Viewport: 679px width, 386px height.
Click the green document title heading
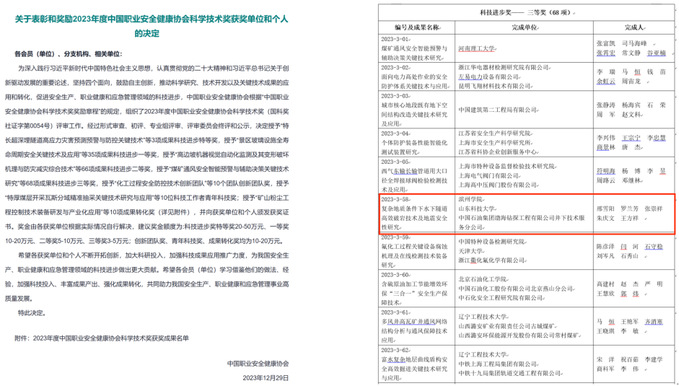(151, 26)
